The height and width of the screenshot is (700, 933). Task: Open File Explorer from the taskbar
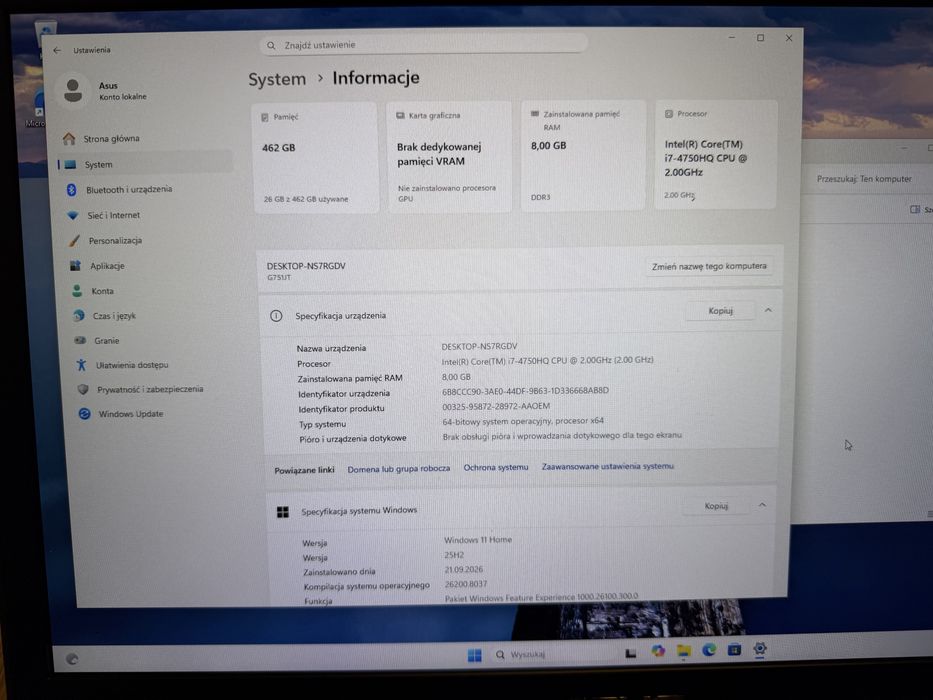(x=683, y=651)
